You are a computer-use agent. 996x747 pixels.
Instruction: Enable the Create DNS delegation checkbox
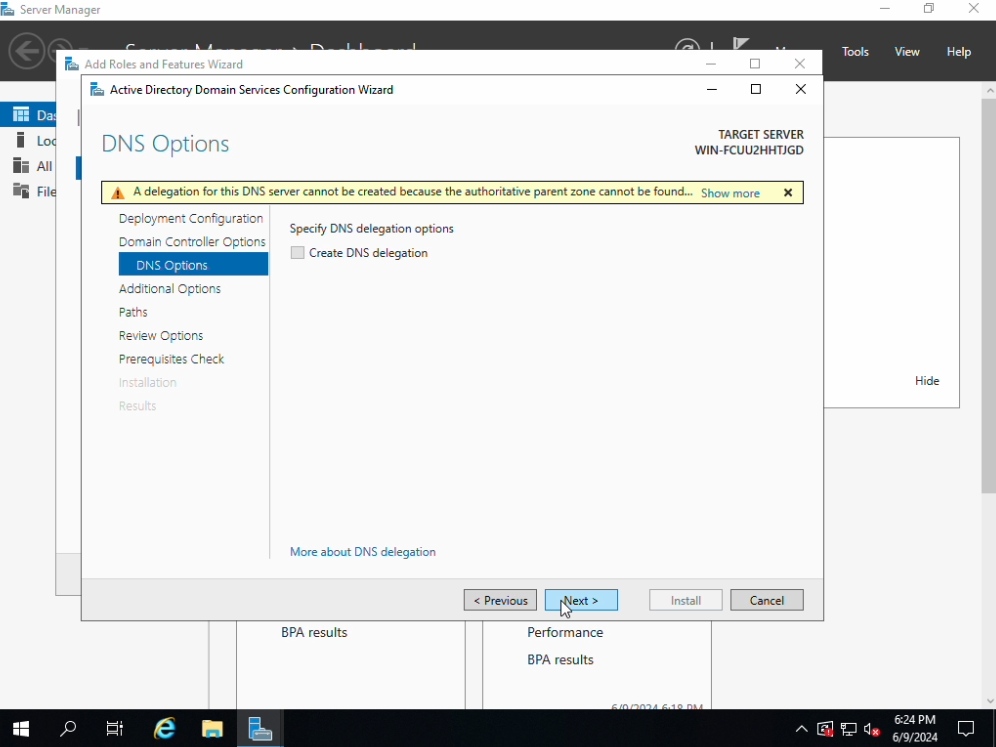tap(297, 253)
